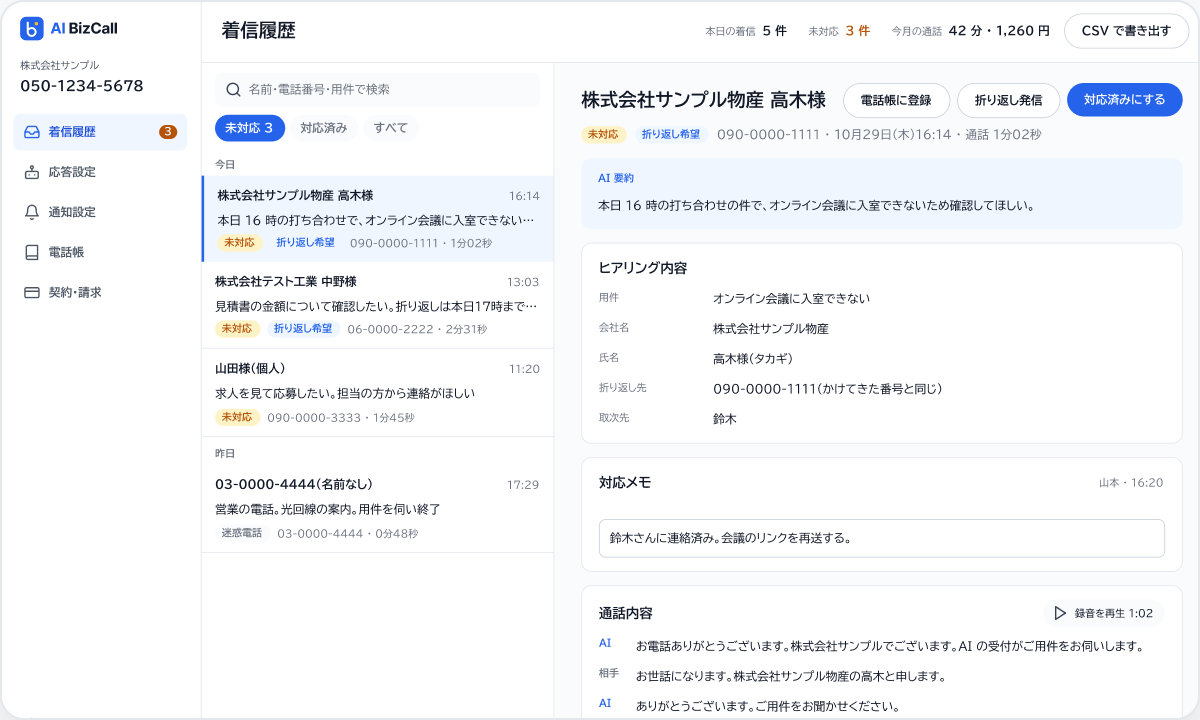Open call from 山田様(個人)
Viewport: 1200px width, 720px height.
click(x=377, y=393)
